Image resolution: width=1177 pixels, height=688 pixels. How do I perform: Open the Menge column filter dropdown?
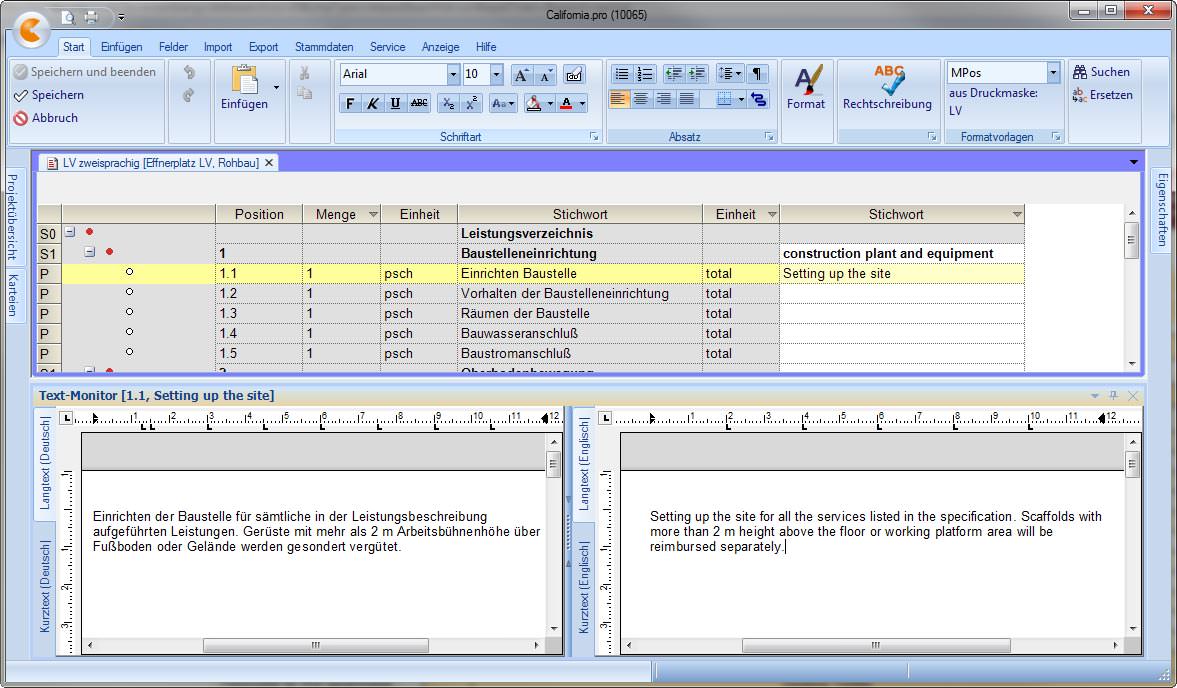(x=373, y=215)
